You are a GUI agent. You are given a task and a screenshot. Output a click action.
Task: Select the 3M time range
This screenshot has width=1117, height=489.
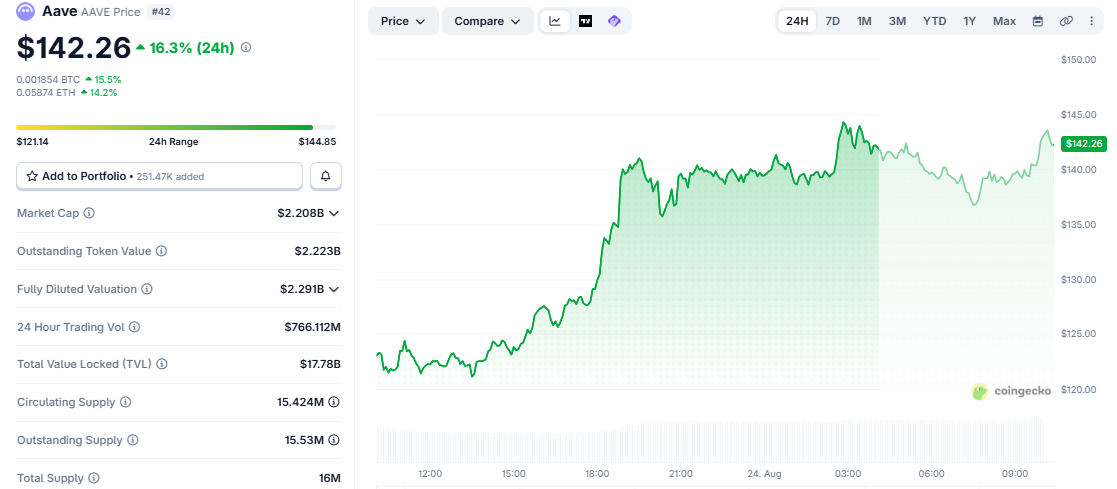click(x=897, y=21)
